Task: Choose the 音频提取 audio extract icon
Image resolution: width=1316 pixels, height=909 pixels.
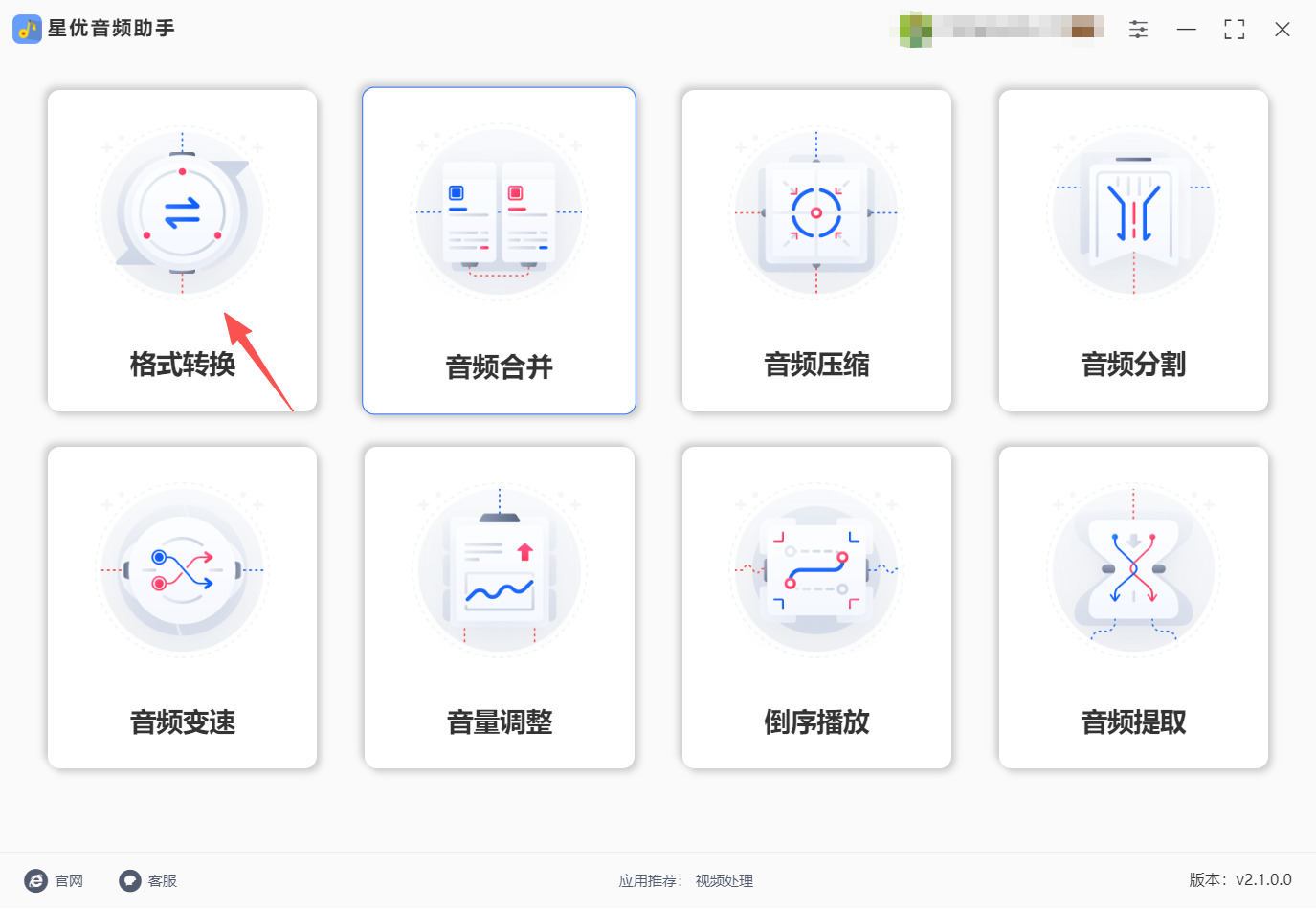Action: [x=1133, y=570]
